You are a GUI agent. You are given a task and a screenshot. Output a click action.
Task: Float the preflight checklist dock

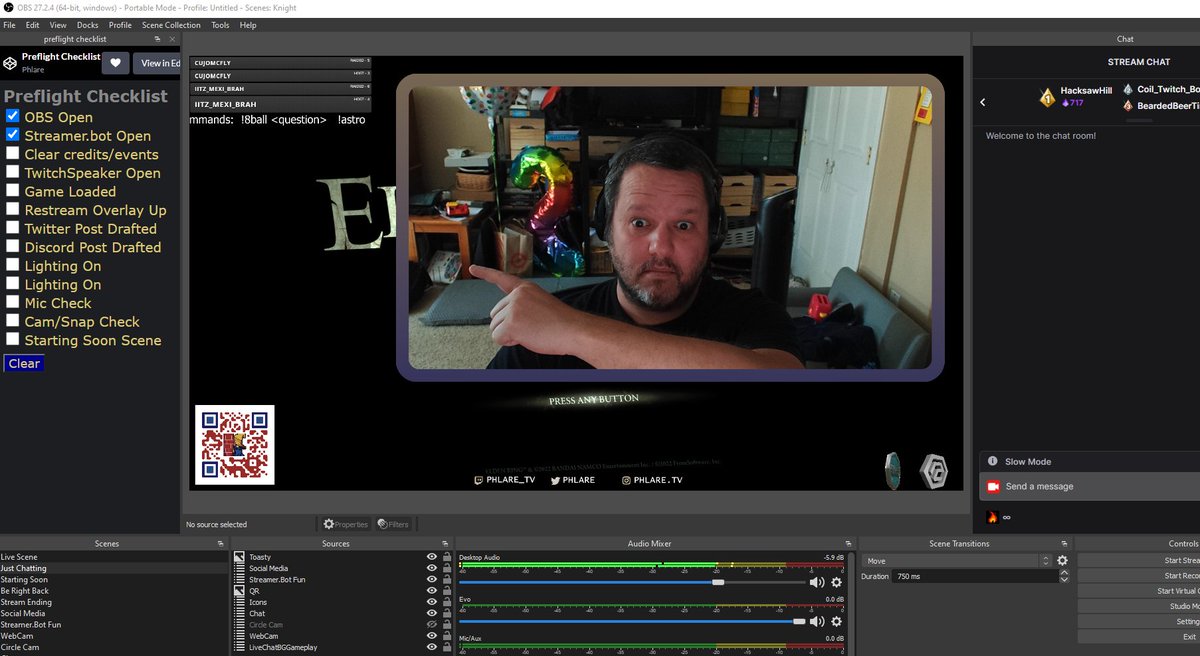point(158,38)
